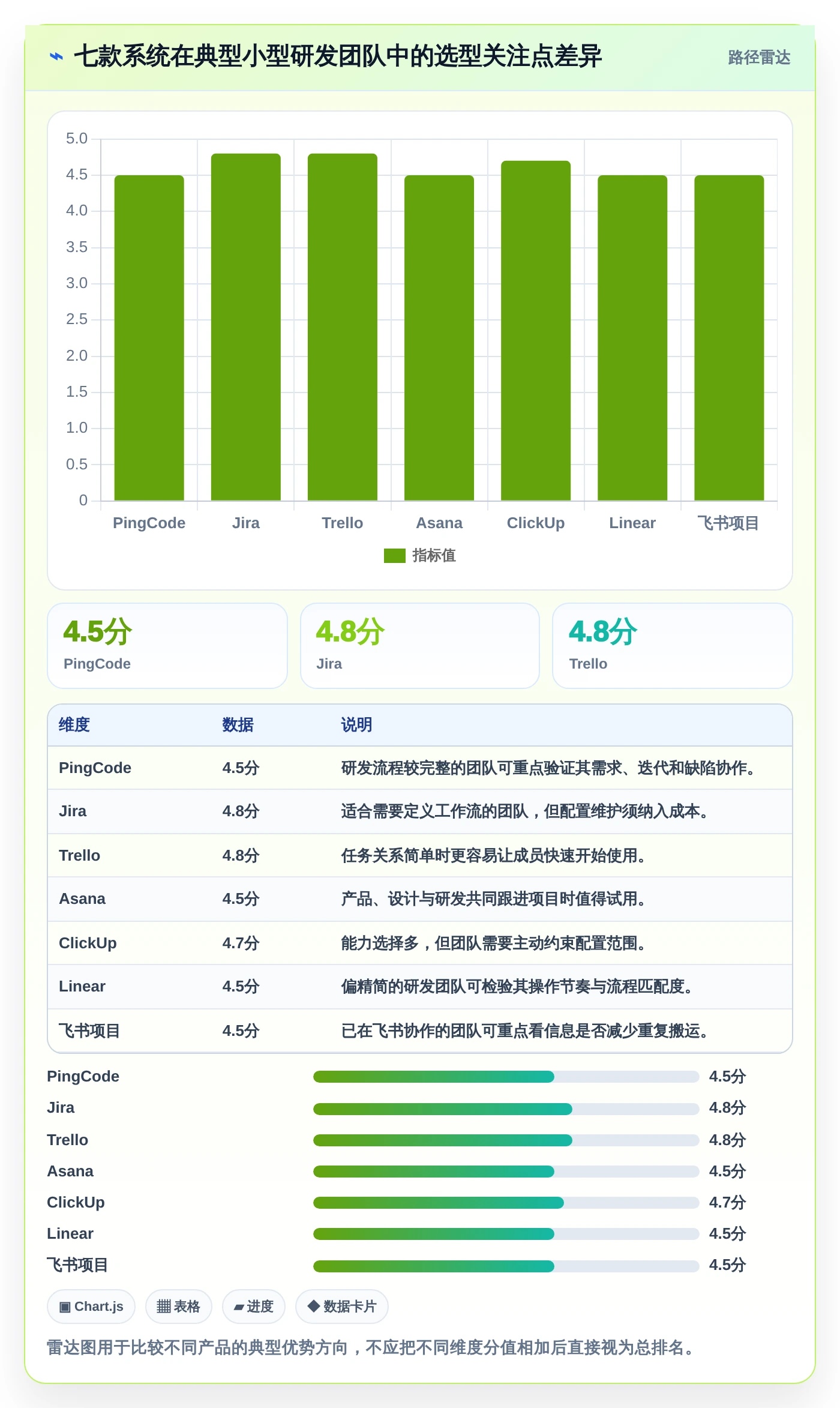Click the 飞书项目 progress bar
The image size is (840, 1408).
pos(506,1266)
